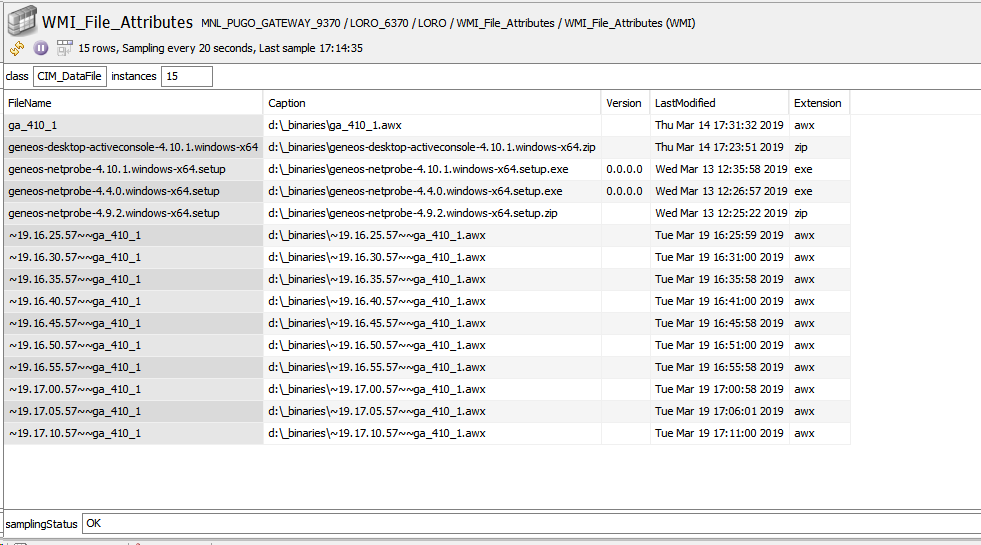Screen dimensions: 981x545
Task: Click the WMI_File_Attributes dataview icon
Action: click(x=22, y=21)
